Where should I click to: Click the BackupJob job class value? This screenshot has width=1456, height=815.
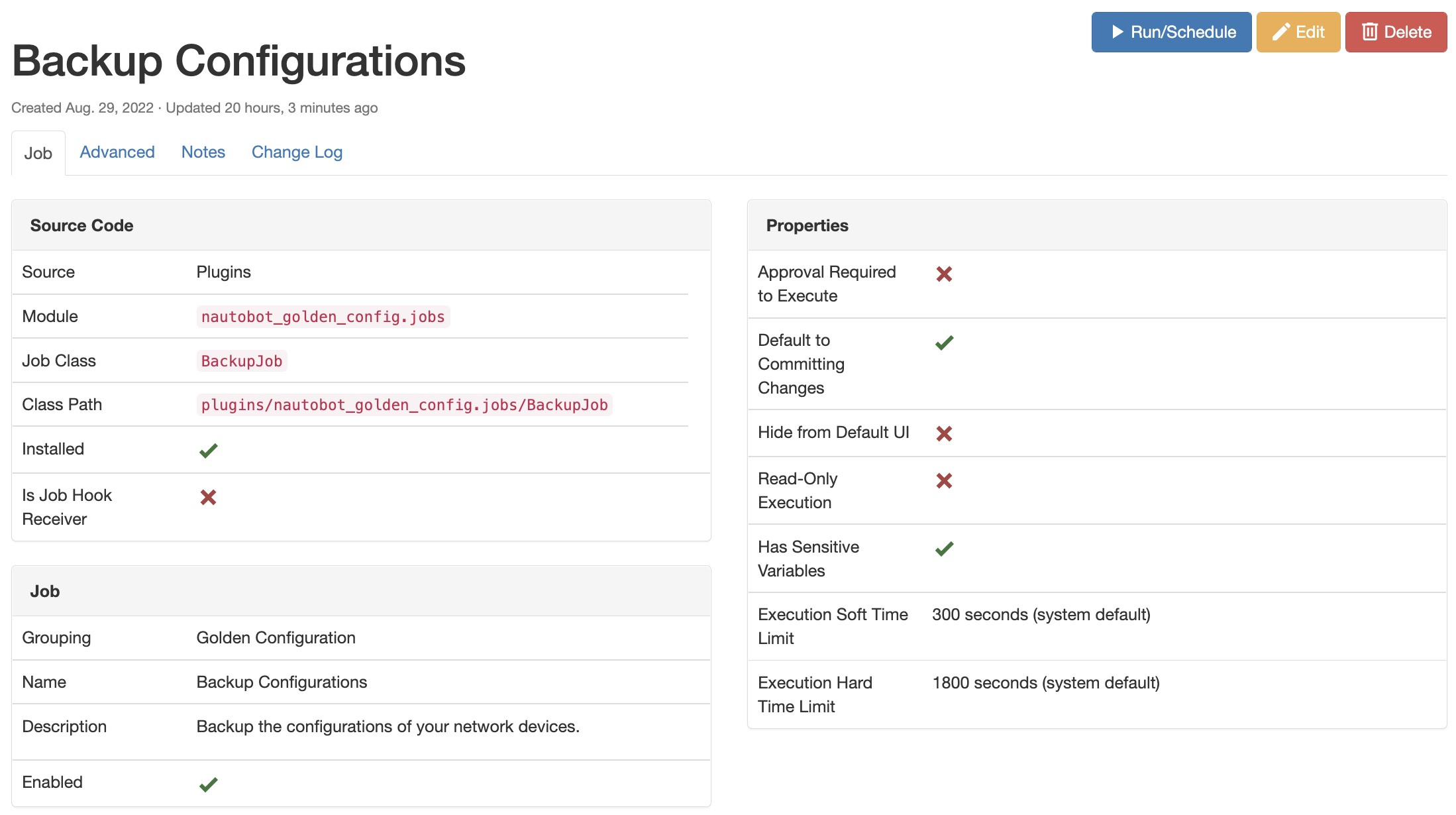(242, 361)
